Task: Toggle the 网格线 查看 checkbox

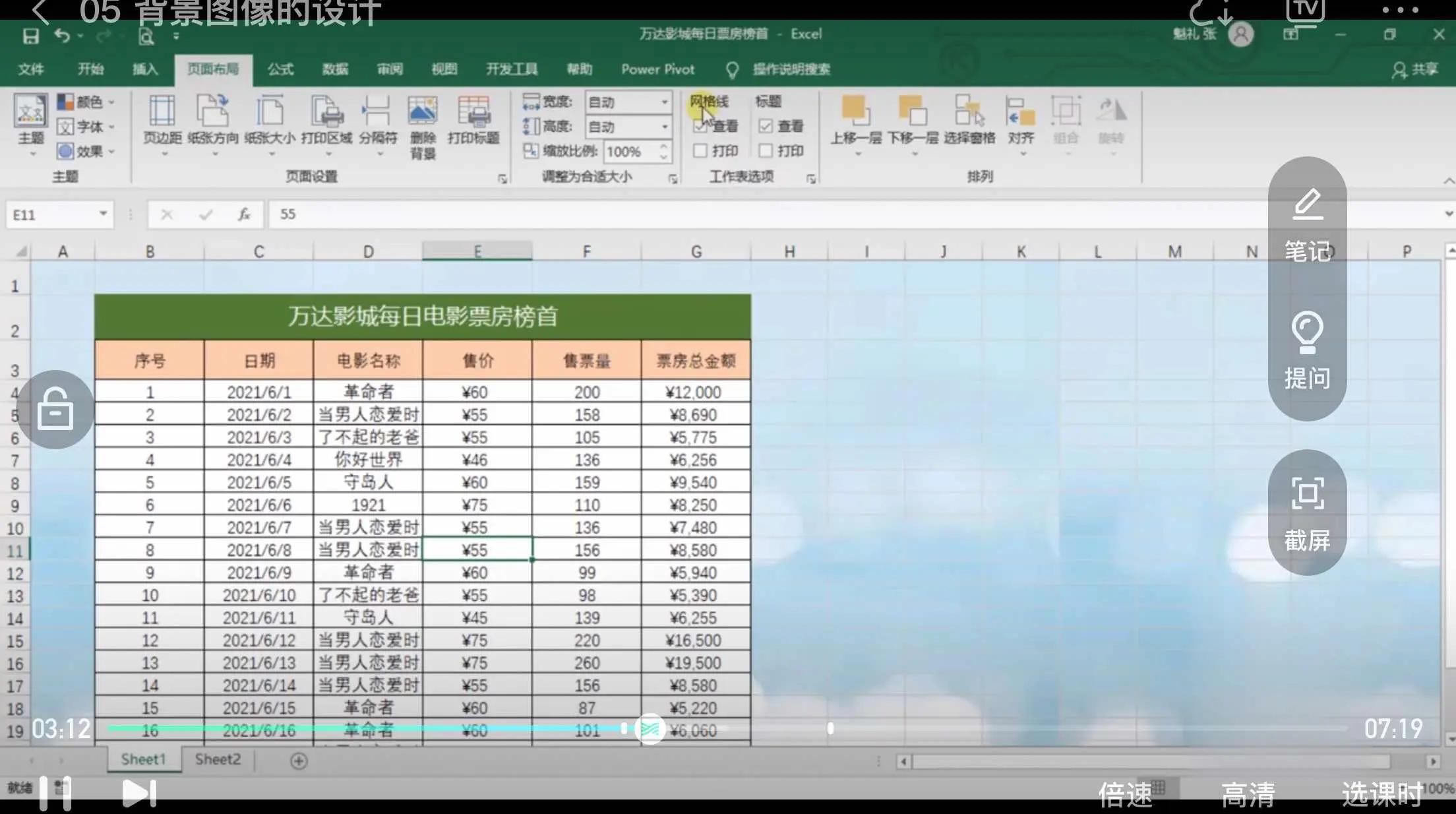Action: (700, 126)
